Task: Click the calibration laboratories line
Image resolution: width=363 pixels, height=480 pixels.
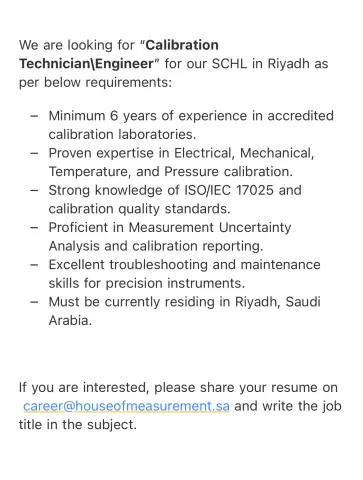Action: [122, 134]
